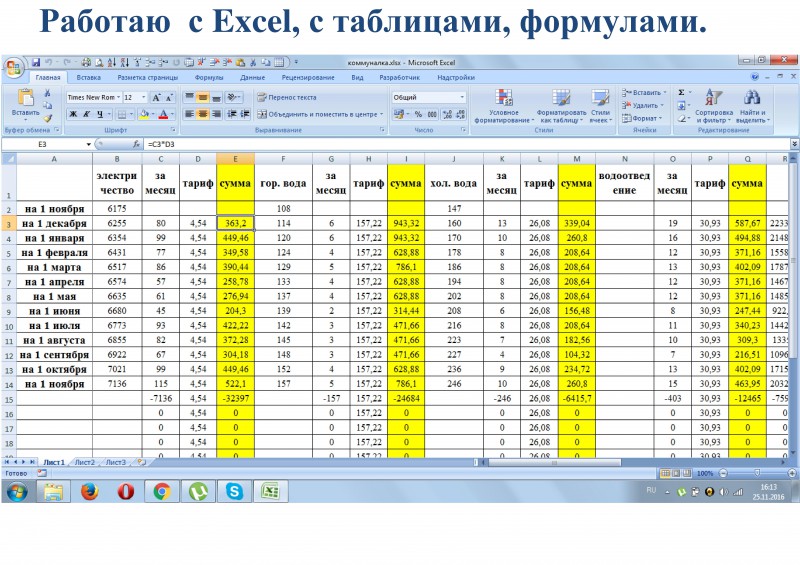This screenshot has width=800, height=565.
Task: Open Google Chrome from the taskbar
Action: pyautogui.click(x=162, y=492)
